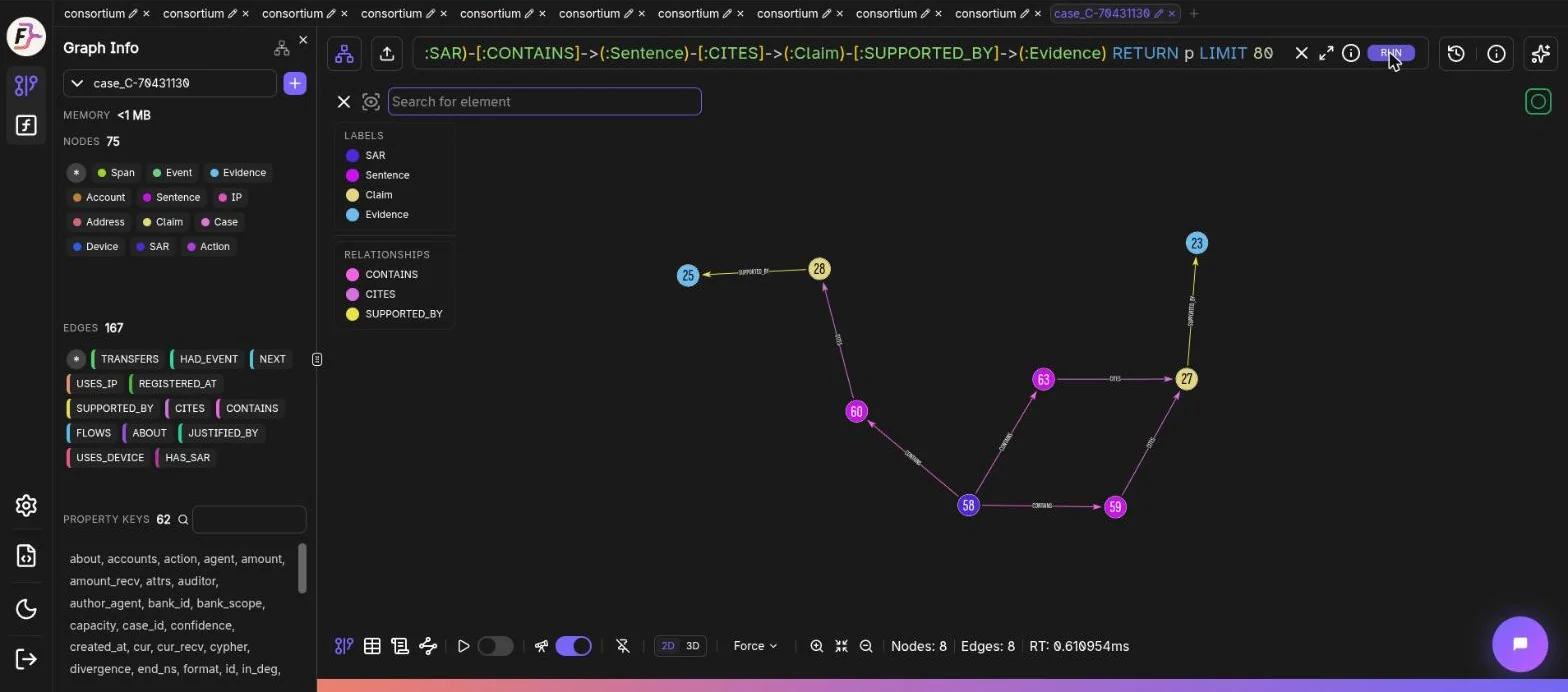Open the functions icon in sidebar
Viewport: 1568px width, 692px height.
[x=26, y=126]
